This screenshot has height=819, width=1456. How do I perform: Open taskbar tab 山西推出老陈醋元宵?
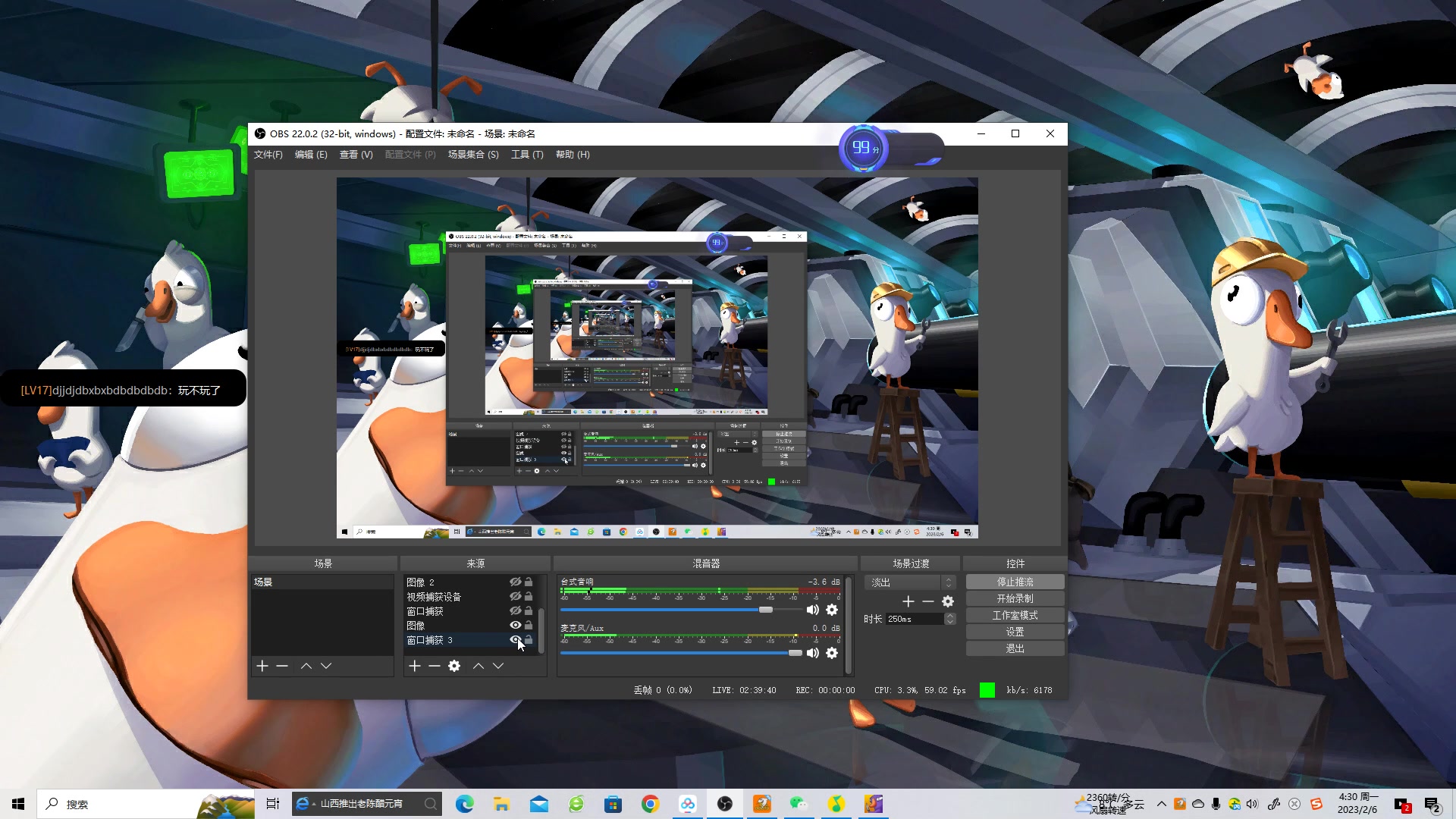[367, 804]
